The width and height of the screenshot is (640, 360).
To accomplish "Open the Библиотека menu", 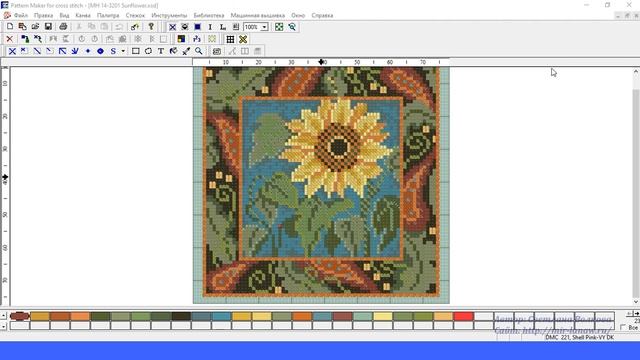I will 209,16.
